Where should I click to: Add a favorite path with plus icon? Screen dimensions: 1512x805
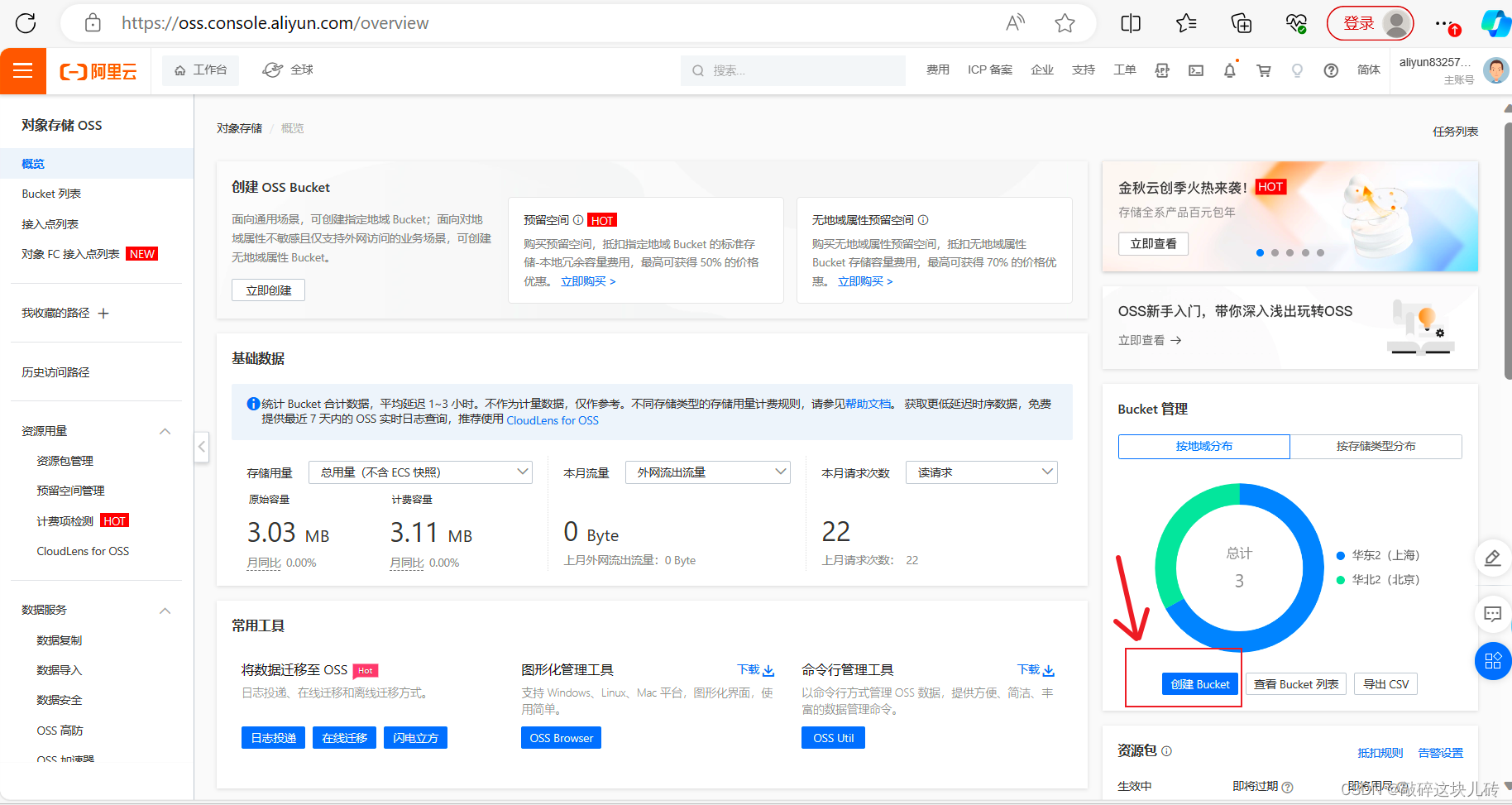(x=103, y=314)
